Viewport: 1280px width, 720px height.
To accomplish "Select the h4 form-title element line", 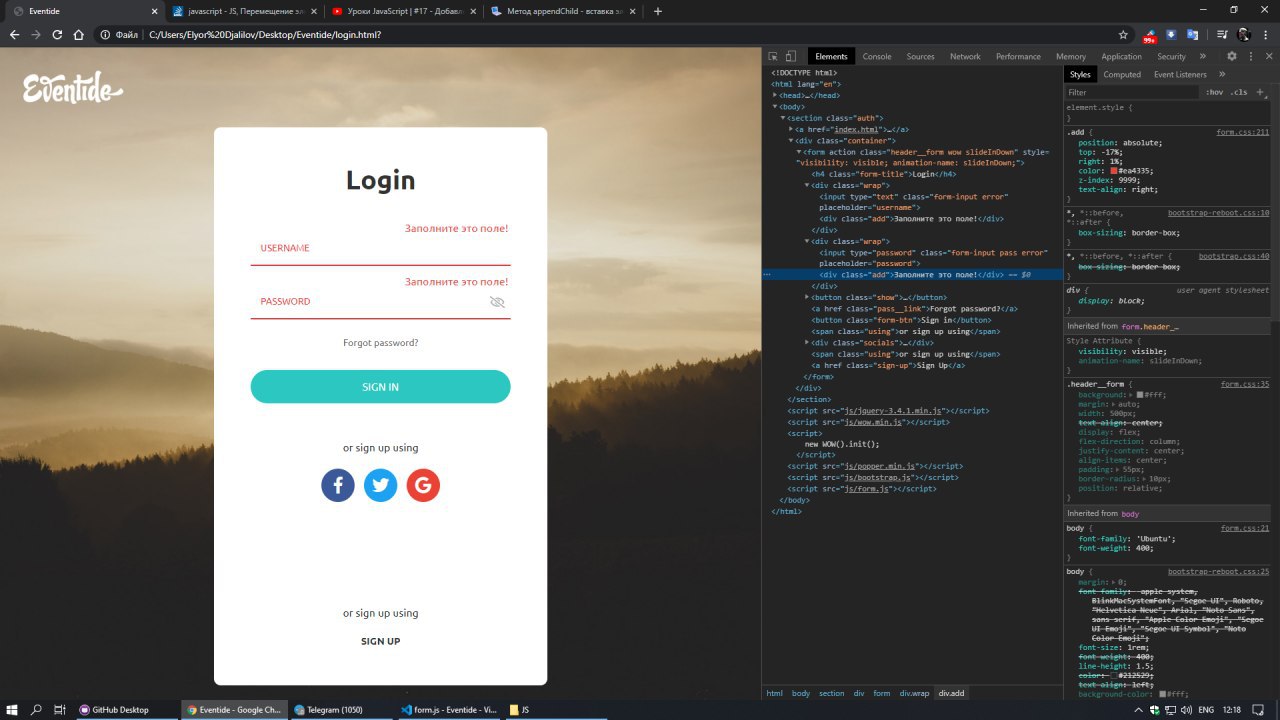I will click(x=883, y=174).
